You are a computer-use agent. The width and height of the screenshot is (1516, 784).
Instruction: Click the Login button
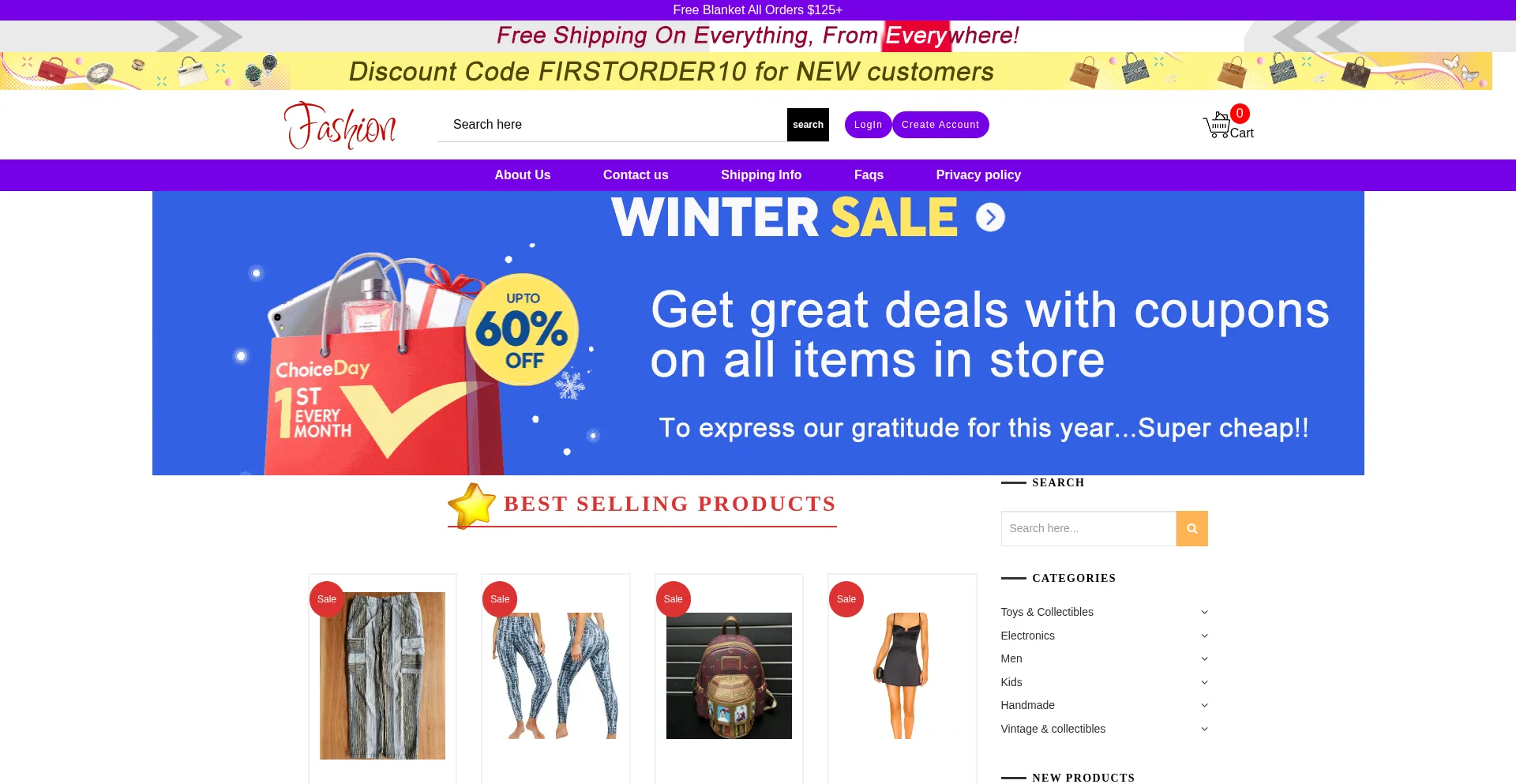point(868,125)
